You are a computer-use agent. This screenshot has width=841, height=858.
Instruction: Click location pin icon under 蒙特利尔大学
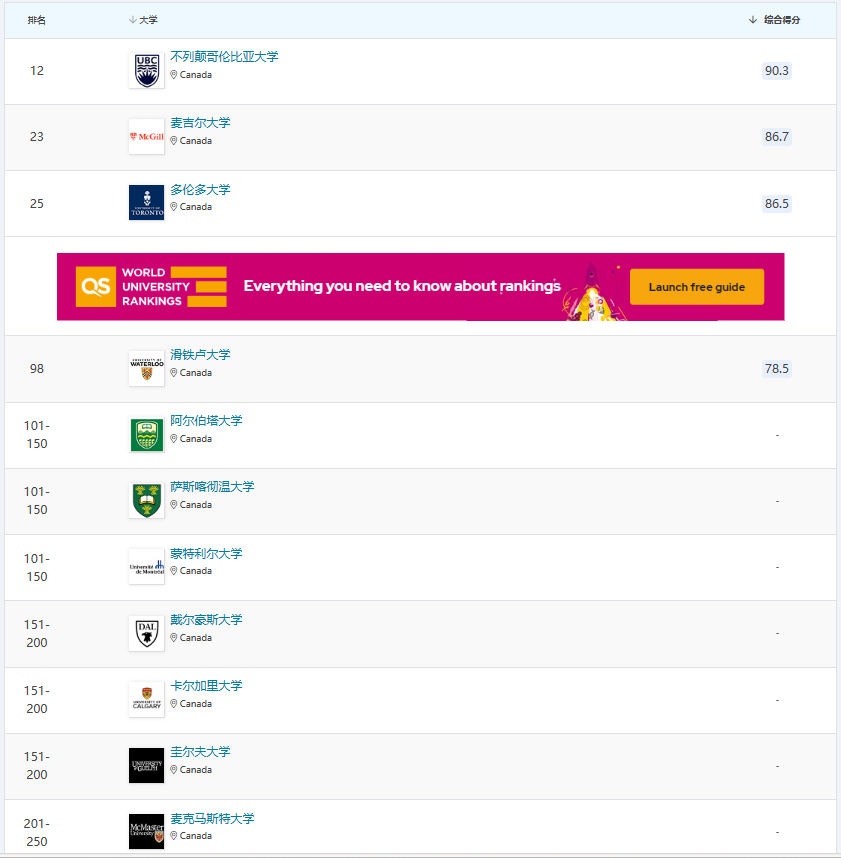(x=173, y=571)
